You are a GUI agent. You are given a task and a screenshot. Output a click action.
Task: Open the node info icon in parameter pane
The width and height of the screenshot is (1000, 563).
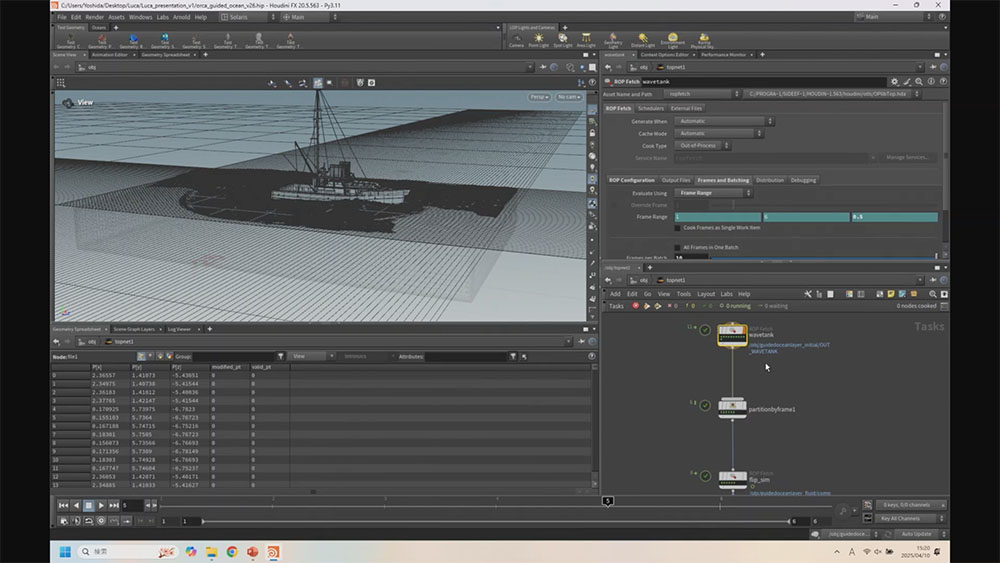(x=931, y=82)
